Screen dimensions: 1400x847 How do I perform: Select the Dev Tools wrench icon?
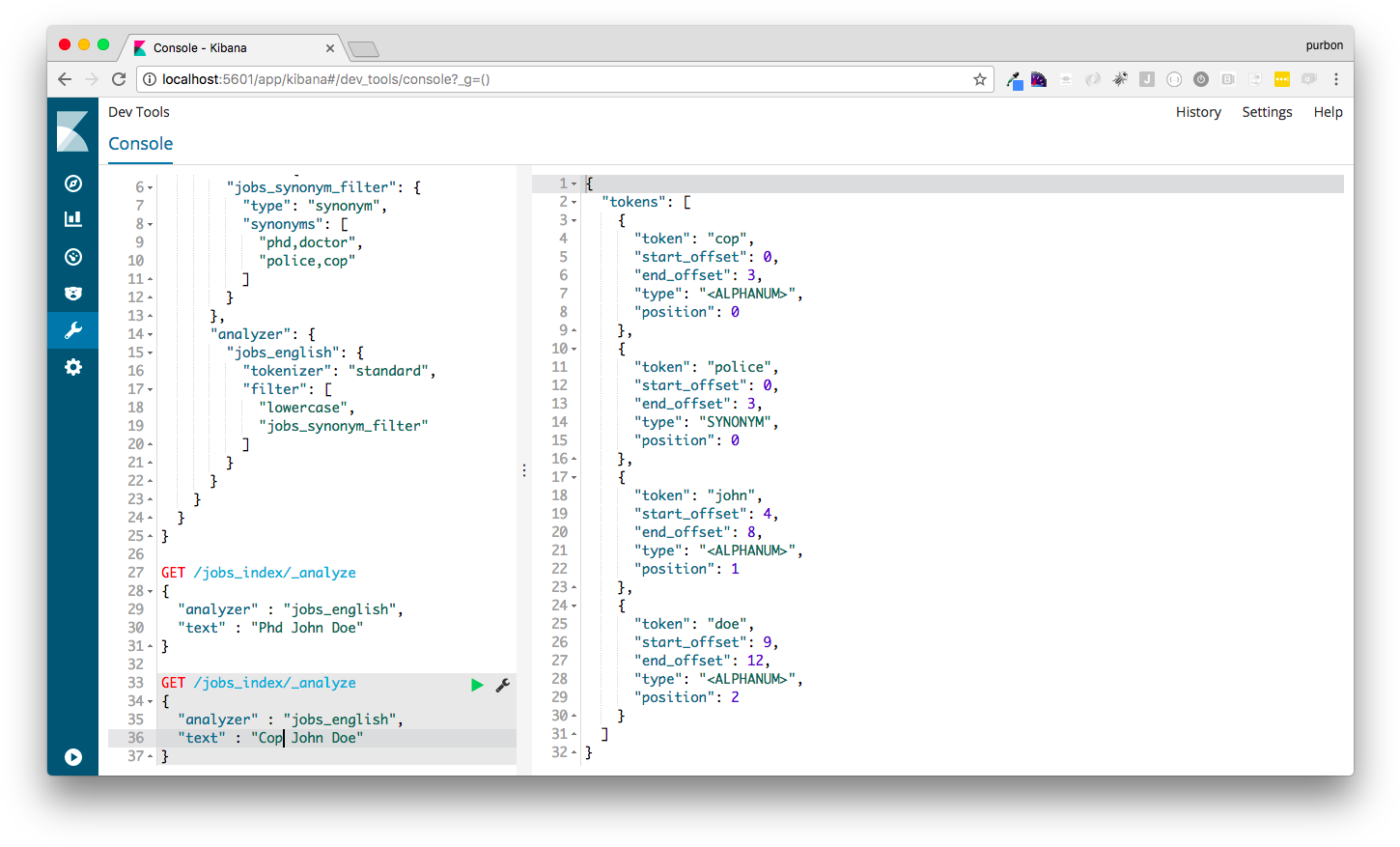click(x=73, y=329)
